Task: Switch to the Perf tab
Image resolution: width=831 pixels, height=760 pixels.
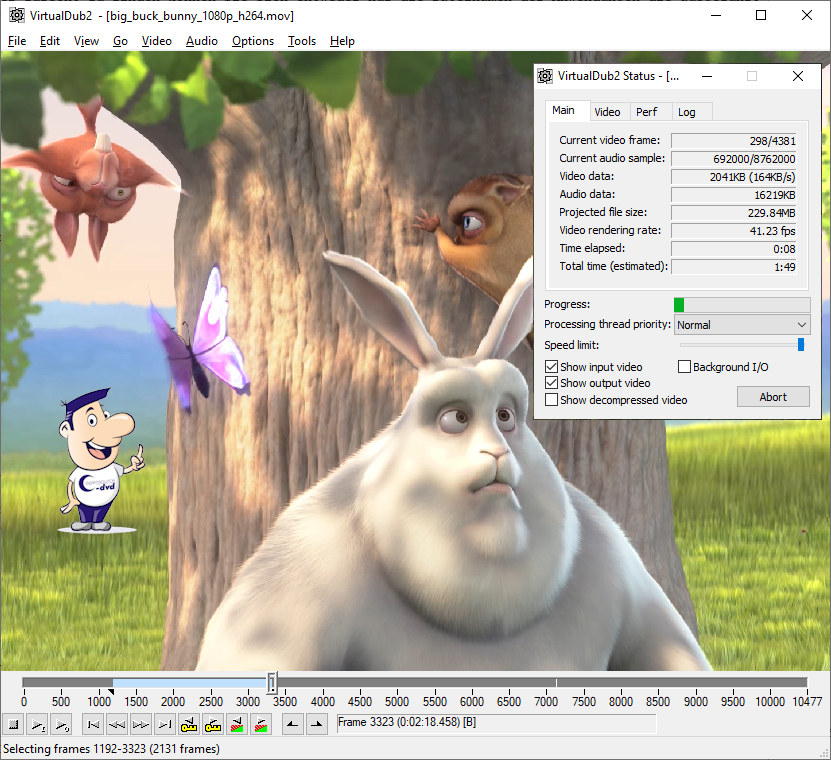Action: 647,112
